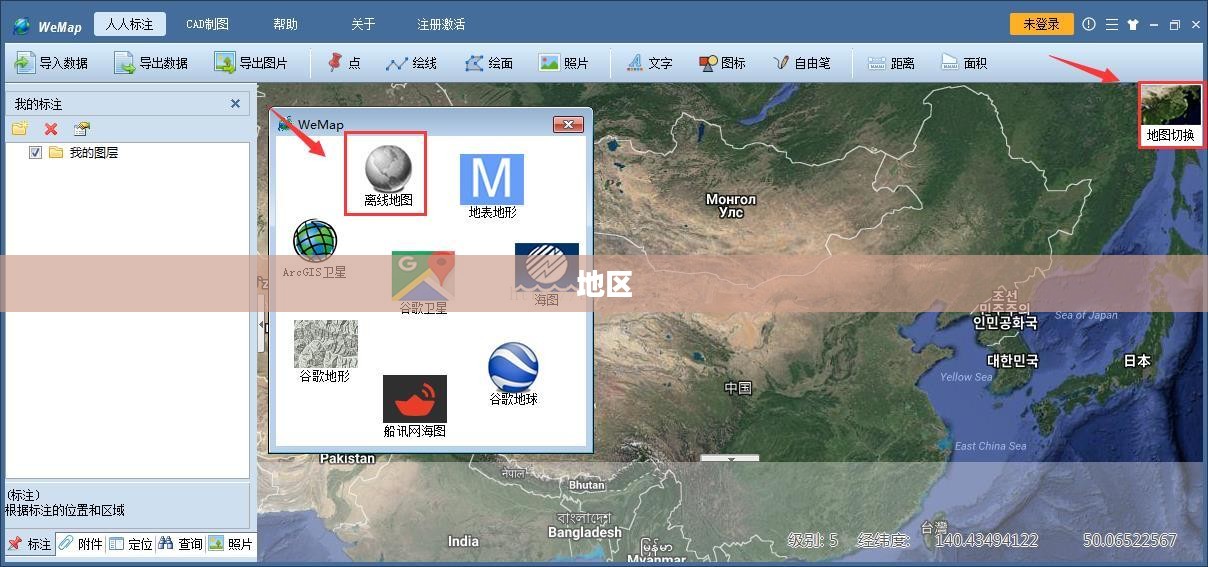The image size is (1208, 567).
Task: Close the 我的标注 panel
Action: [235, 103]
